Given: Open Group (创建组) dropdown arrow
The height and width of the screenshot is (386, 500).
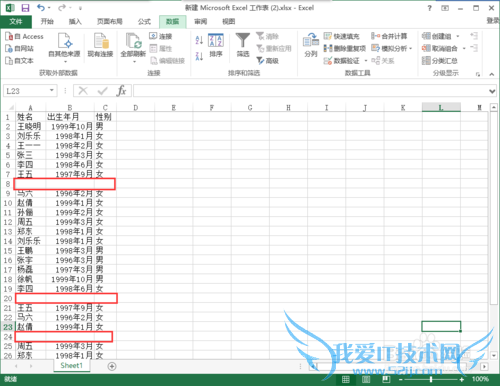Looking at the screenshot, I should pos(458,36).
